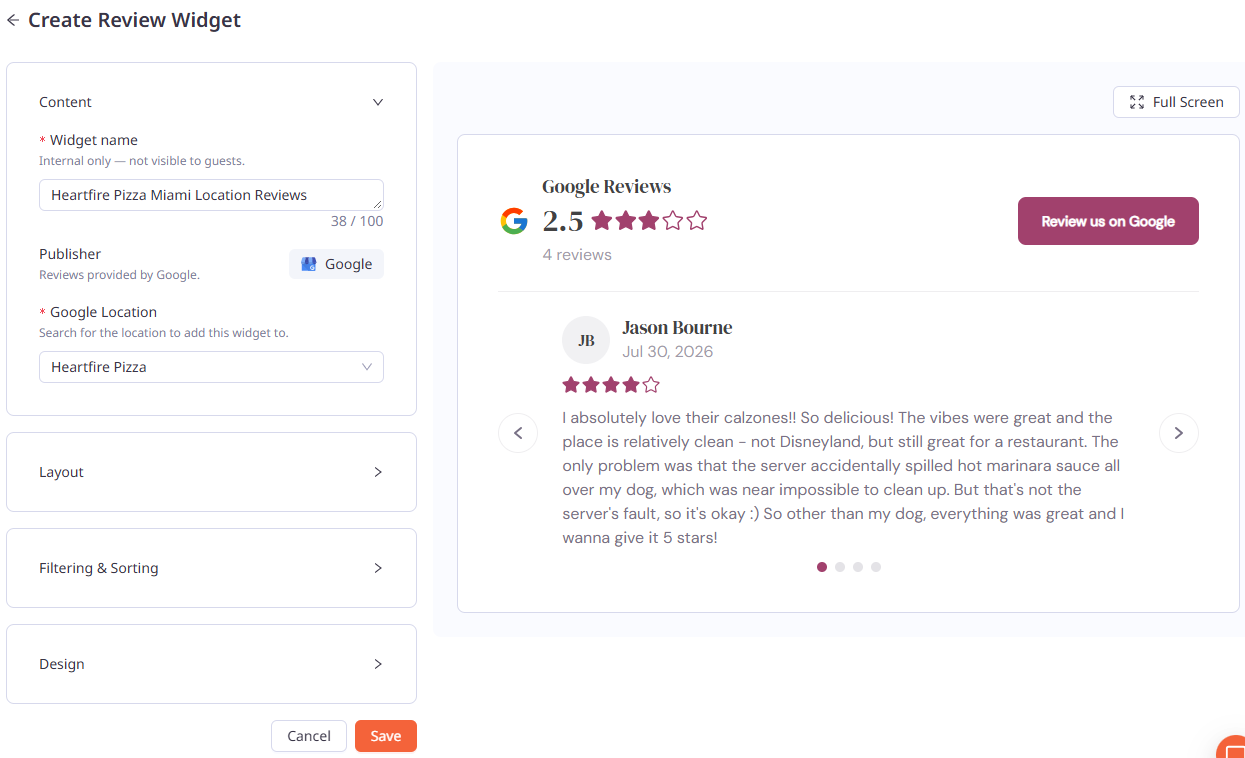Select the fourth carousel dot
This screenshot has width=1245, height=758.
pyautogui.click(x=876, y=567)
